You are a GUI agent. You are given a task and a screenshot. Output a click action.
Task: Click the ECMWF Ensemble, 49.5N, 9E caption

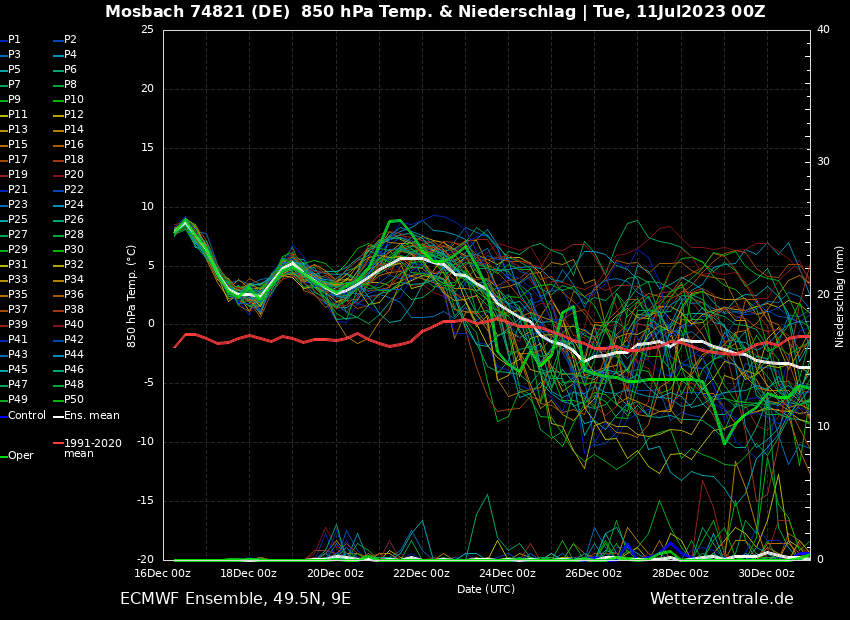[235, 599]
